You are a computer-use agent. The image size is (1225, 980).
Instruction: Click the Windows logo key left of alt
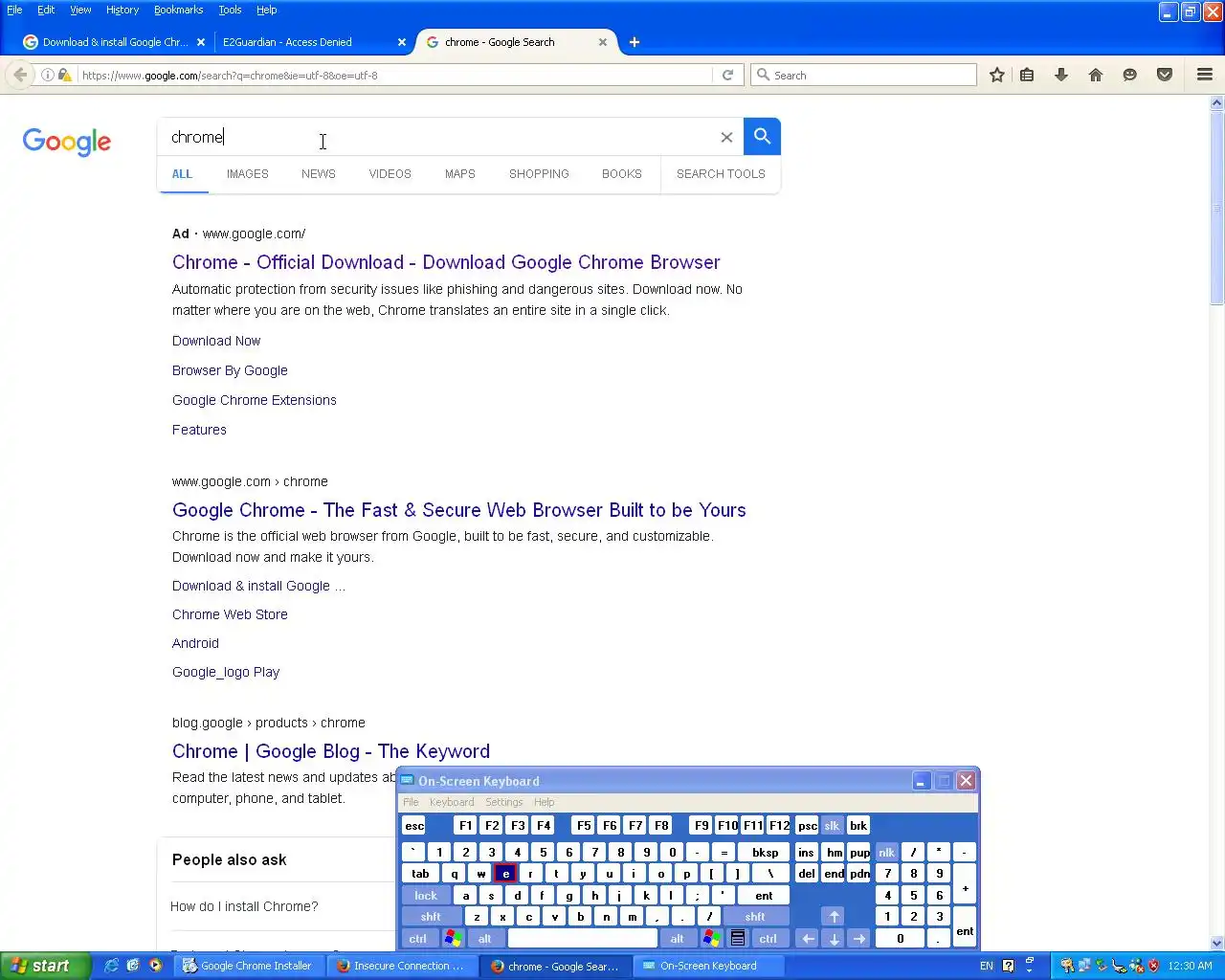(453, 938)
